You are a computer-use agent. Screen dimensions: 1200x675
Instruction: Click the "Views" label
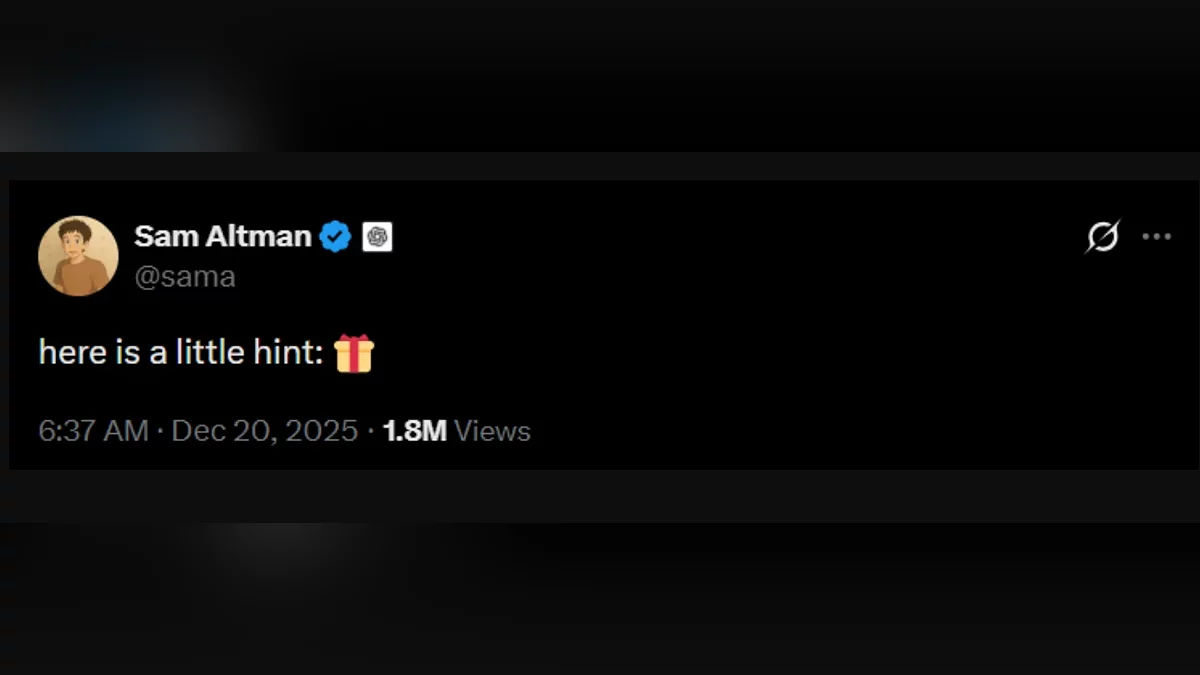(x=492, y=431)
